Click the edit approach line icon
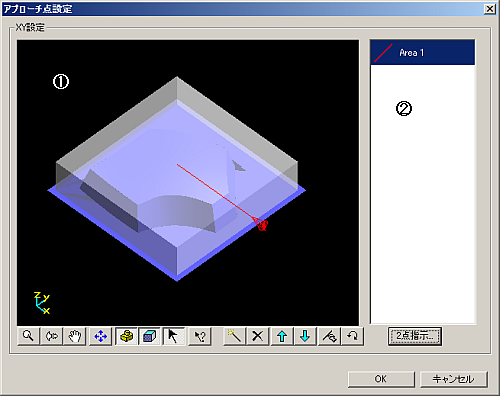This screenshot has width=500, height=396. [x=329, y=336]
